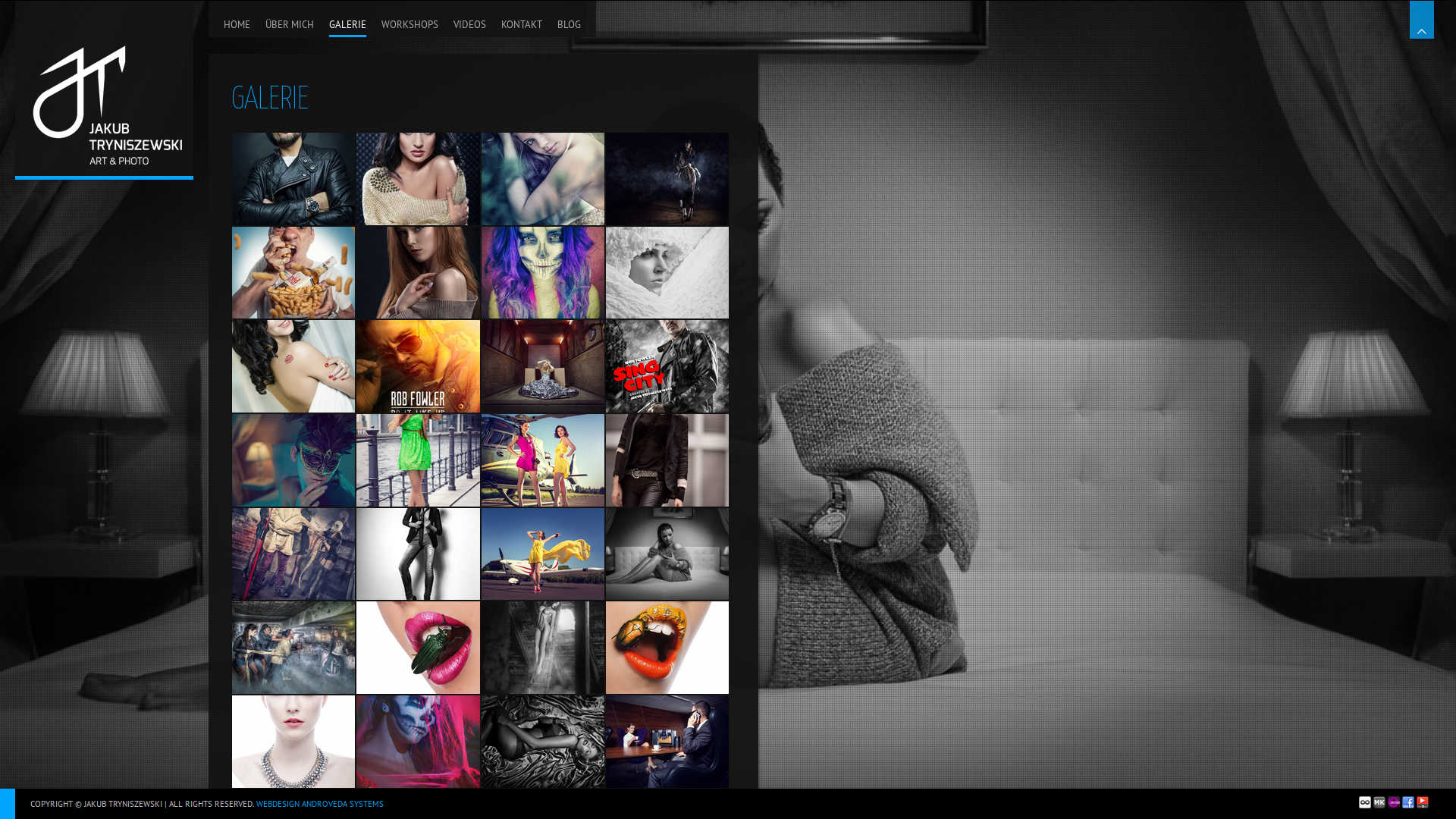Click the Jakub Tryniszewski logo

(x=105, y=106)
